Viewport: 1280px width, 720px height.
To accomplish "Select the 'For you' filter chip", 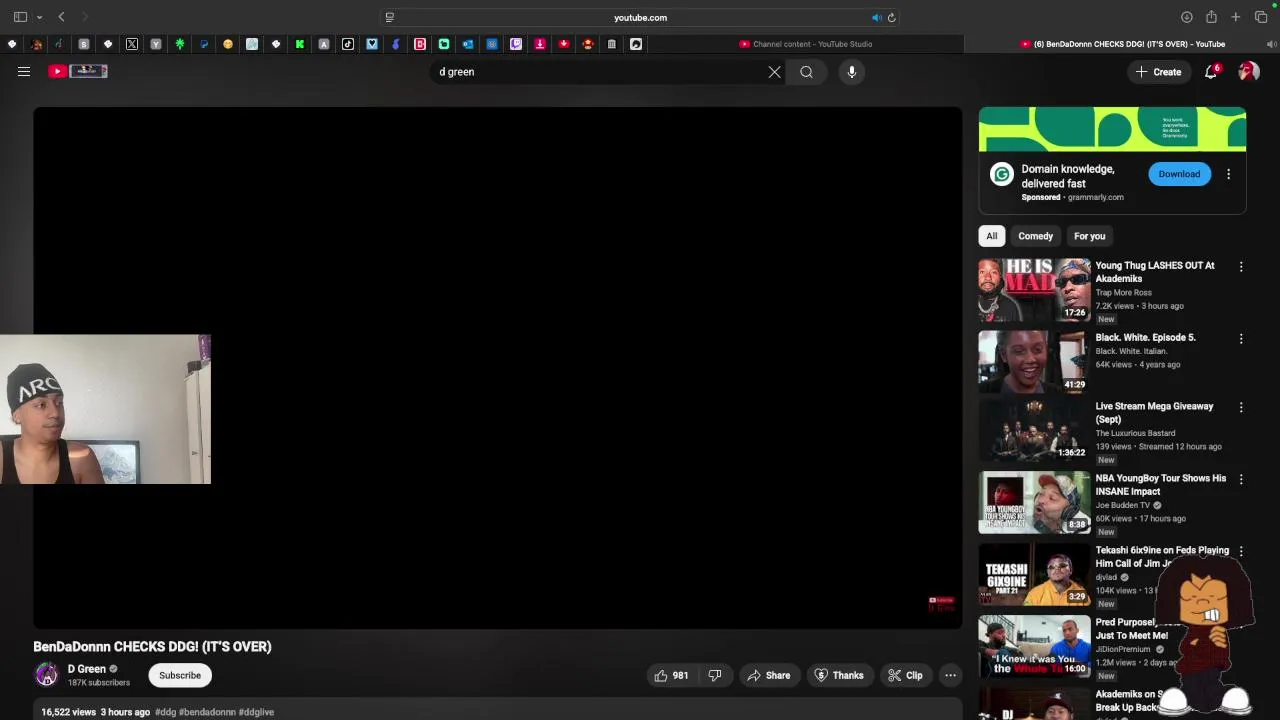I will click(x=1089, y=236).
